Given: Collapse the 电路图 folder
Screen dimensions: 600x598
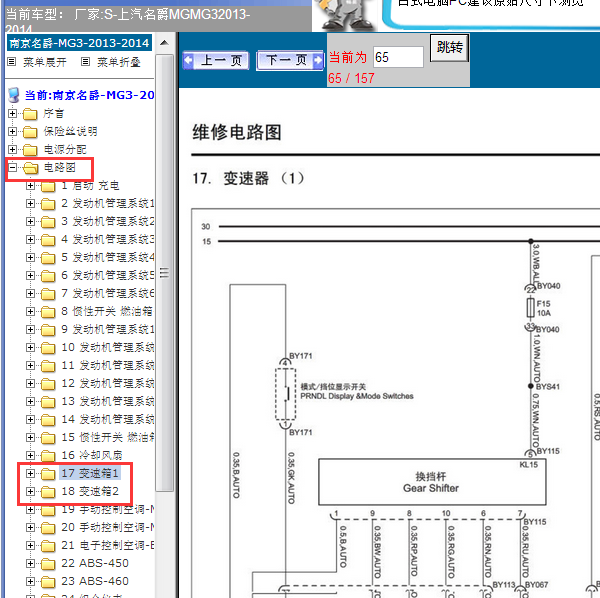Looking at the screenshot, I should coord(12,168).
